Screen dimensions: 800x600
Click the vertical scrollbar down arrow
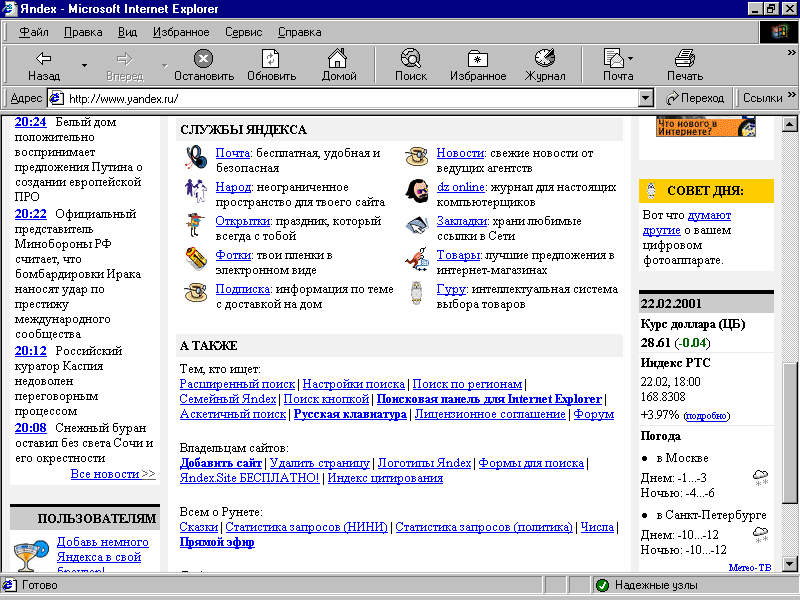790,564
